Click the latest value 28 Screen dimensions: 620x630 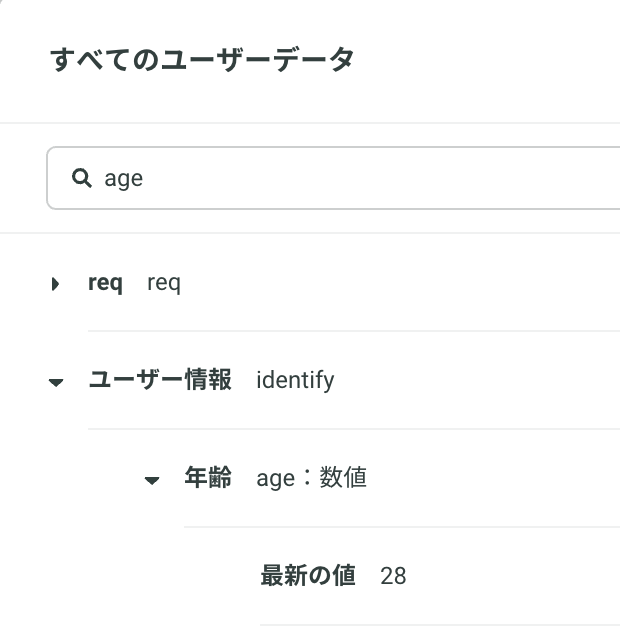[x=393, y=576]
